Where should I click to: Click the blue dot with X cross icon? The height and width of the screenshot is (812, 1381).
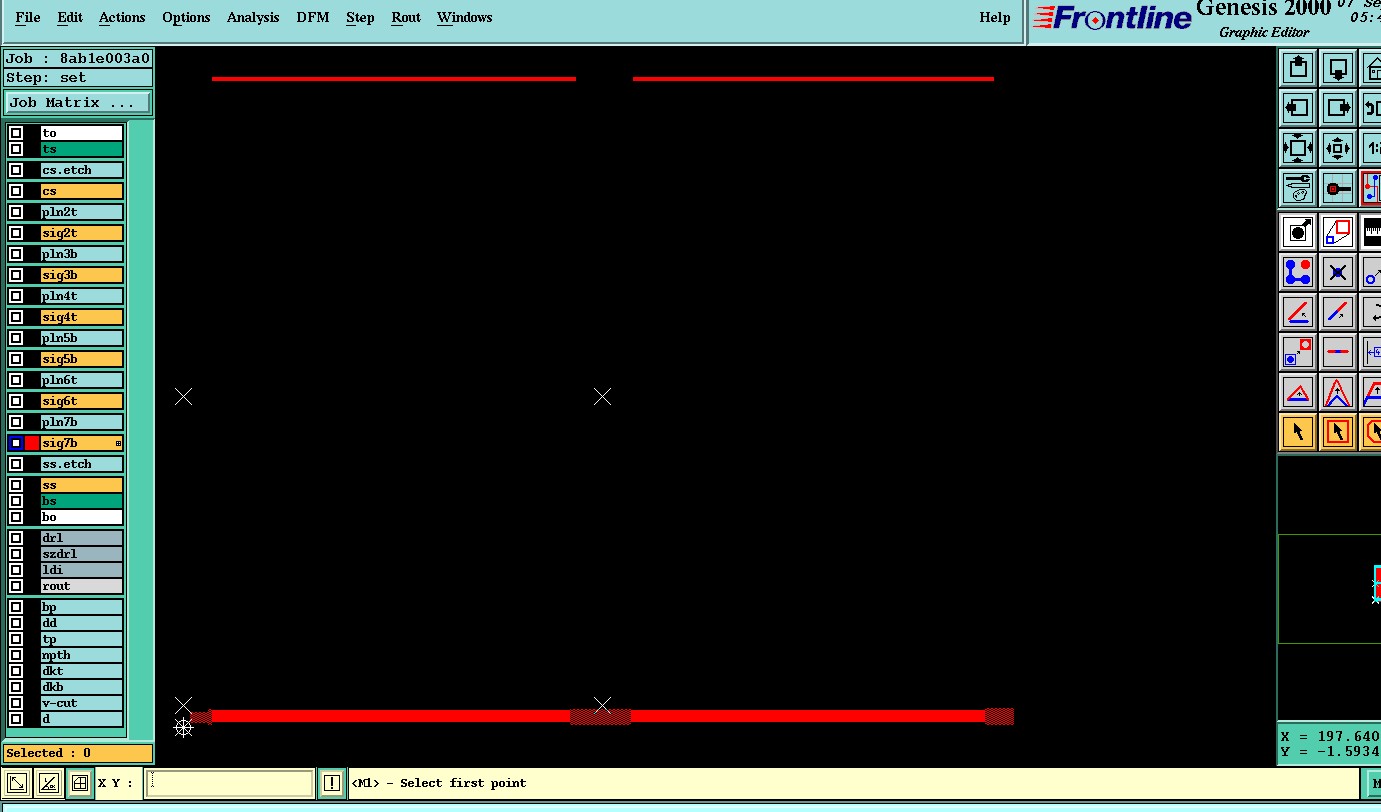pos(1337,272)
